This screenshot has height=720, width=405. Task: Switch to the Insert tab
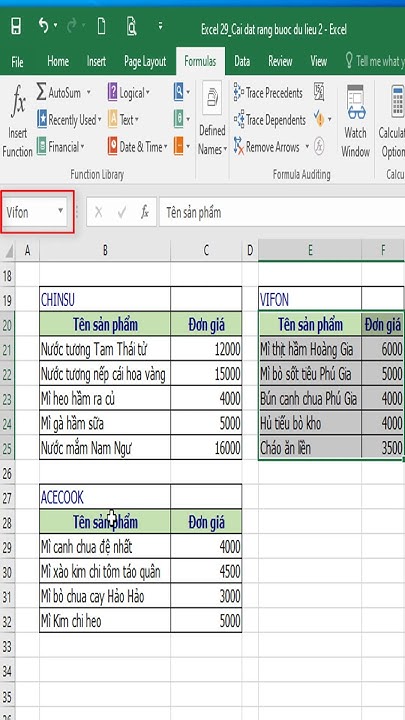coord(96,62)
